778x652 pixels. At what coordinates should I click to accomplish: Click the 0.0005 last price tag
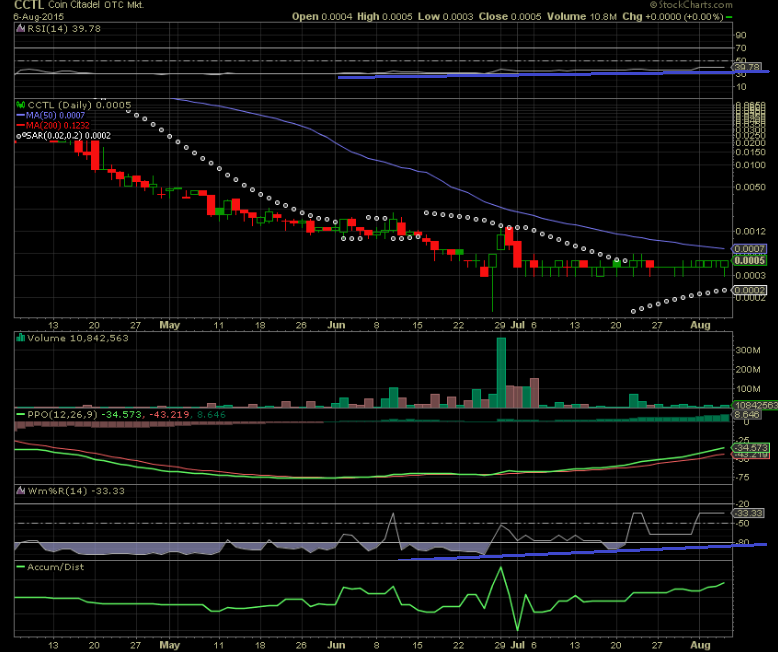tap(749, 261)
